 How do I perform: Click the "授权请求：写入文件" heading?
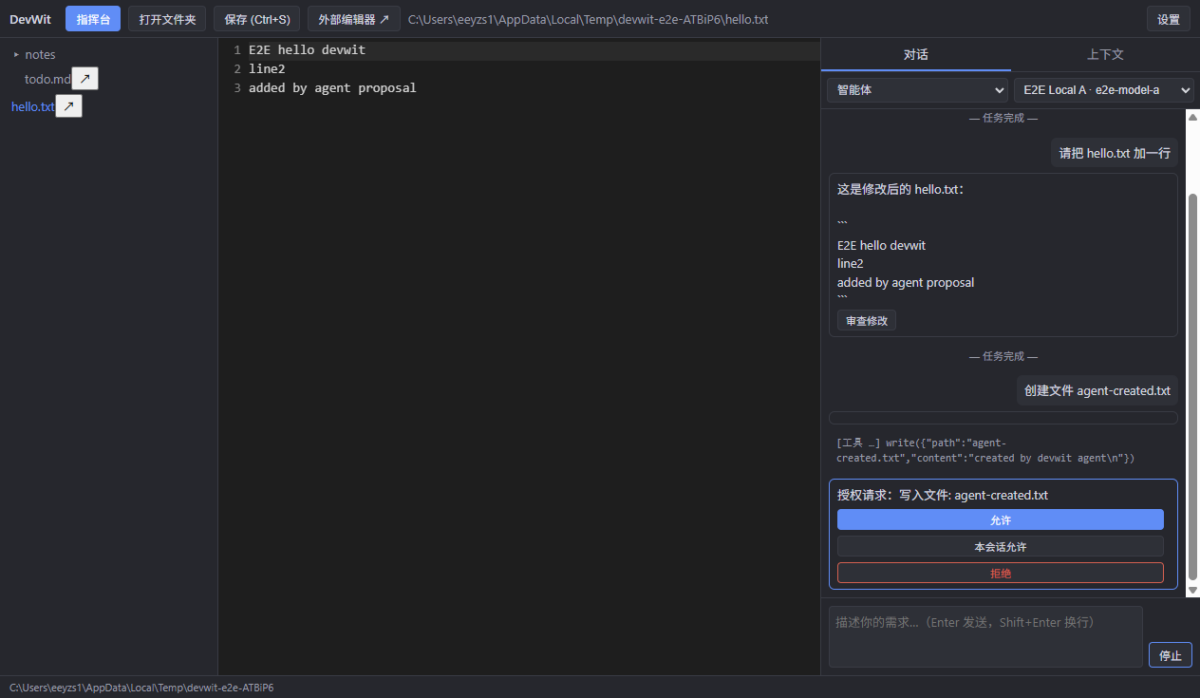tap(942, 495)
